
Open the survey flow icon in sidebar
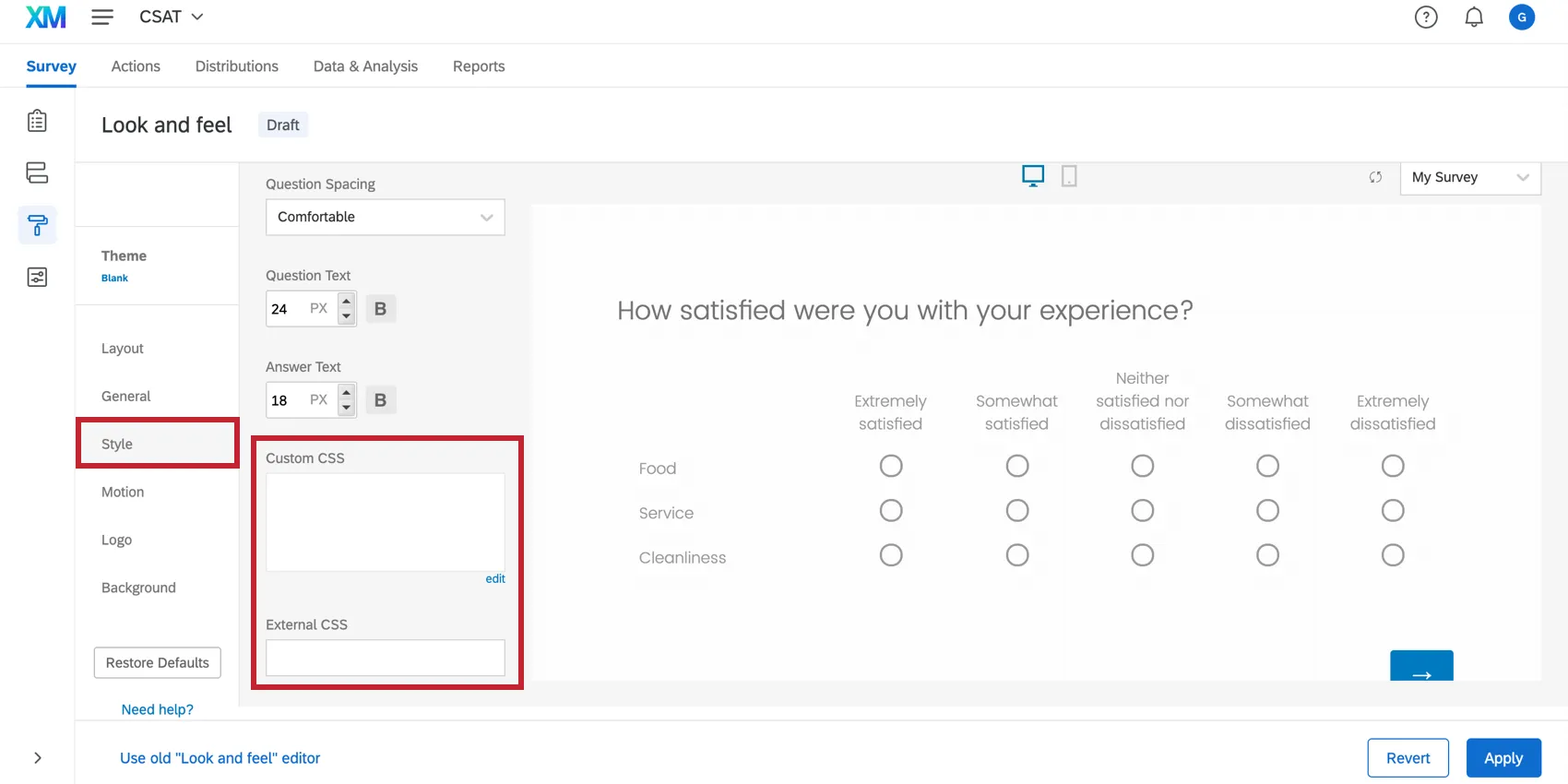[x=37, y=172]
